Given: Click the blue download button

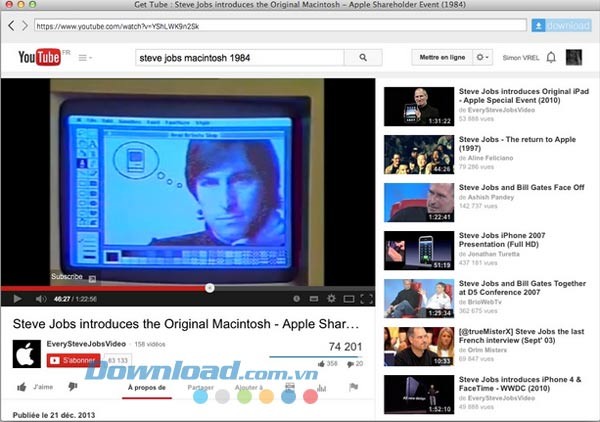Looking at the screenshot, I should [561, 26].
